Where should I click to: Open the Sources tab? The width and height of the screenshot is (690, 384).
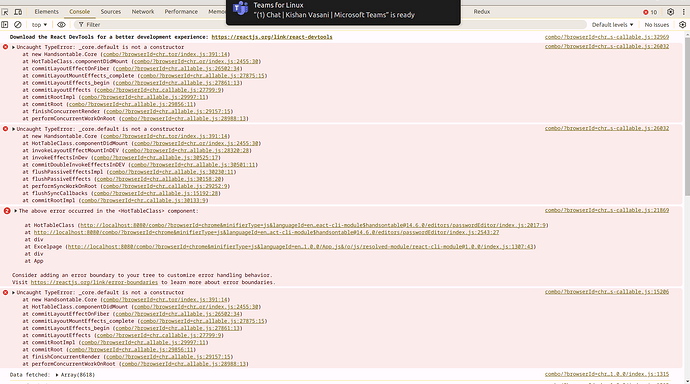click(x=110, y=12)
